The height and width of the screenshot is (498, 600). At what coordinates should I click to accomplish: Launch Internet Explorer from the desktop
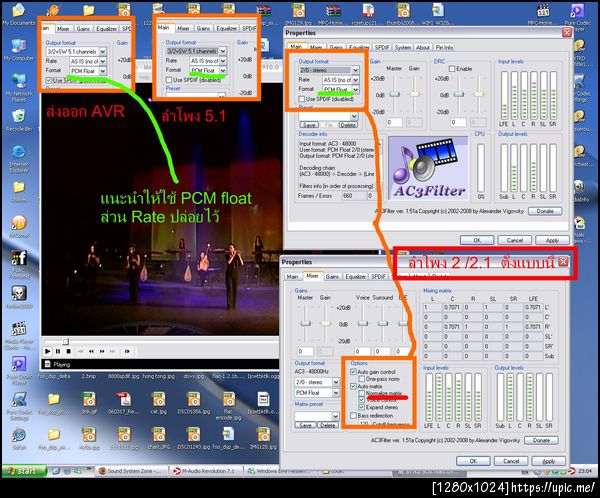(x=18, y=158)
